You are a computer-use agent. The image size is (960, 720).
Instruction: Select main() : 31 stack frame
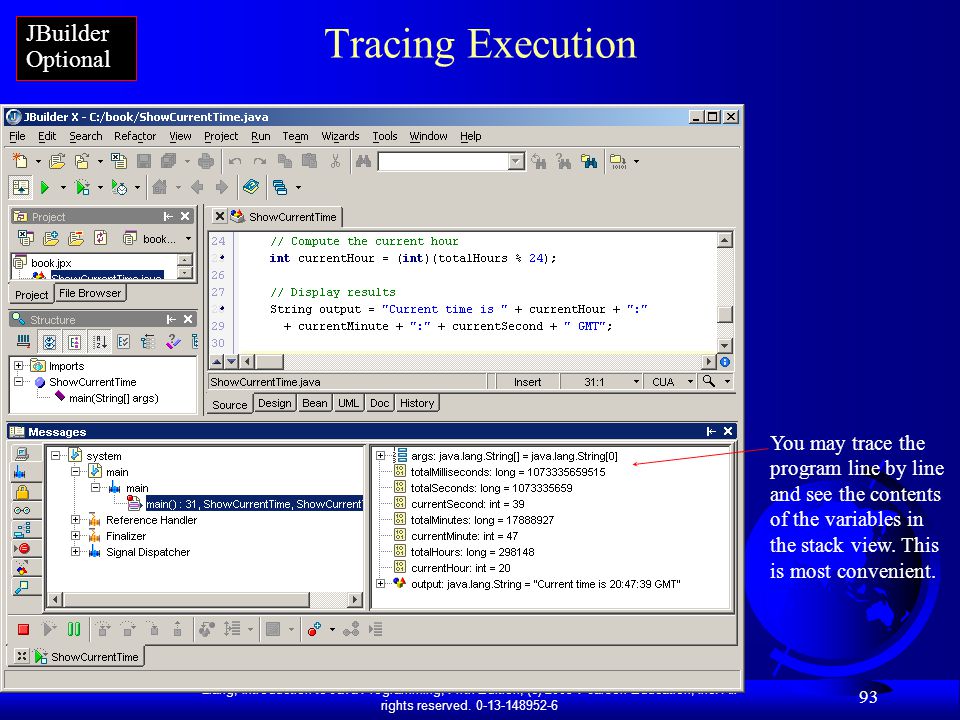[x=253, y=504]
